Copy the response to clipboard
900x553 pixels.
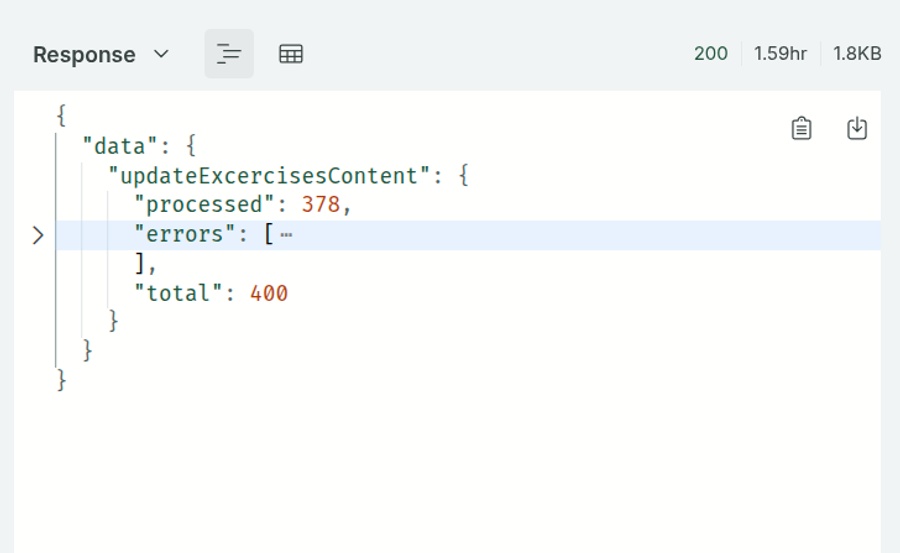click(801, 128)
